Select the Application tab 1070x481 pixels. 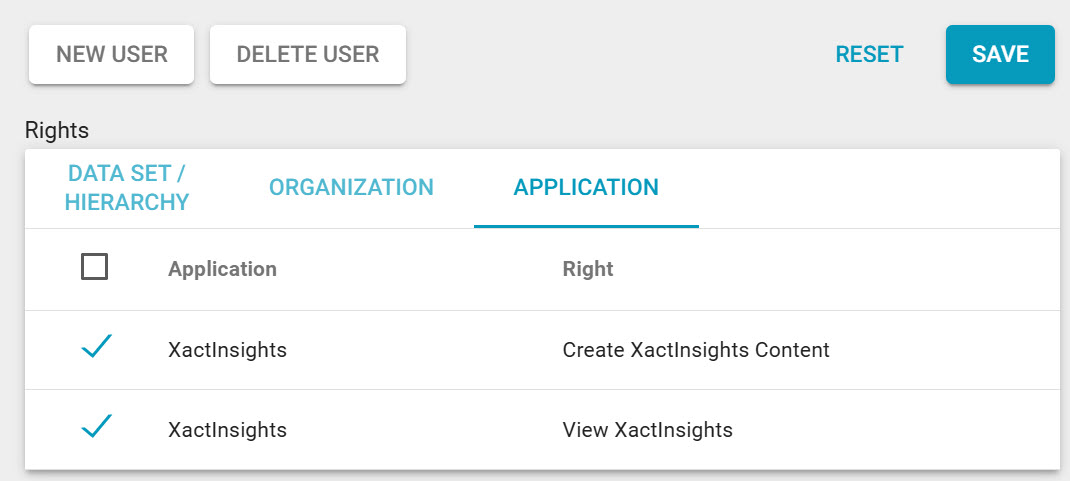pyautogui.click(x=586, y=187)
